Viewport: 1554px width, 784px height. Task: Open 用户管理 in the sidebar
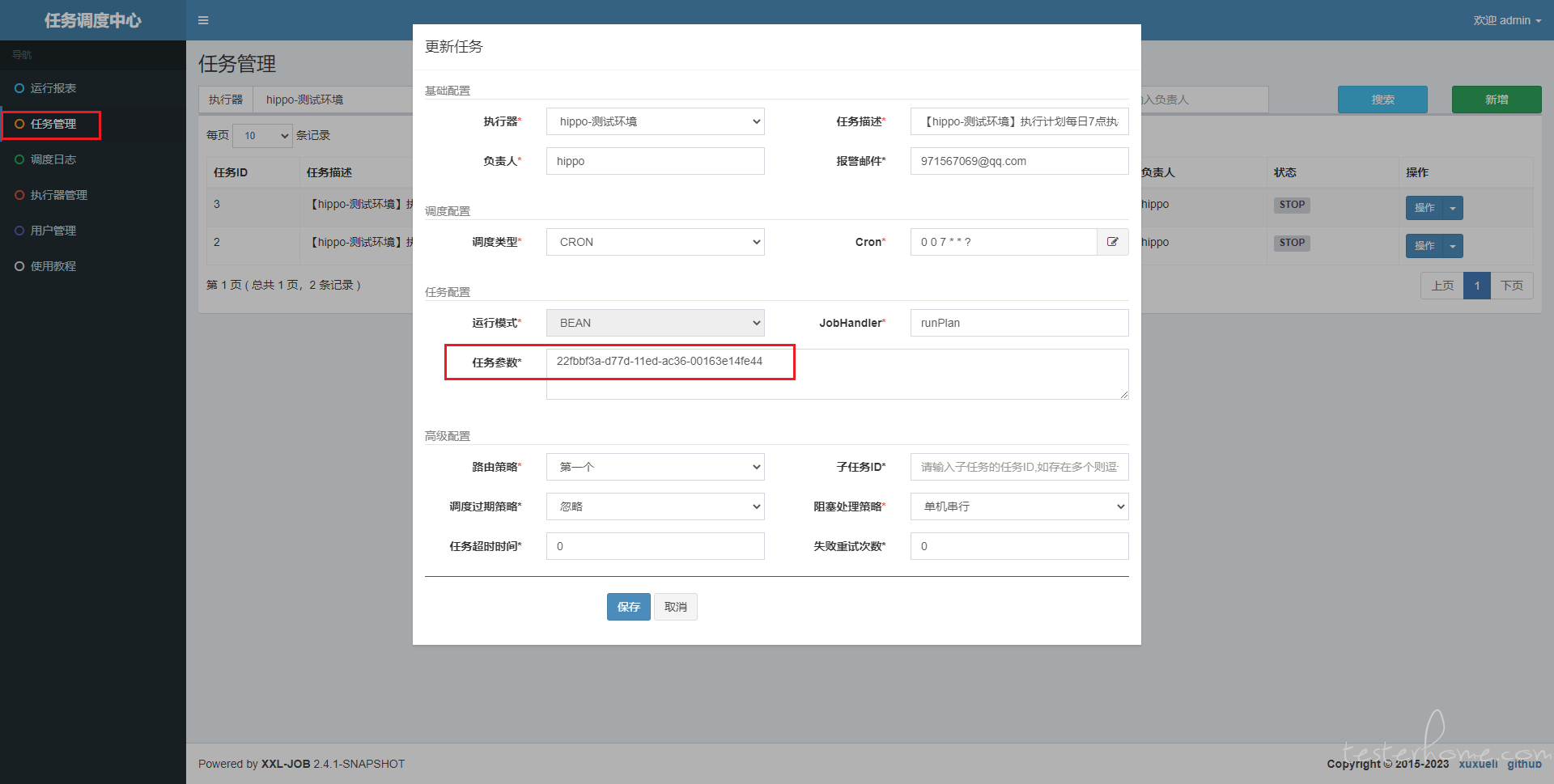pyautogui.click(x=93, y=231)
